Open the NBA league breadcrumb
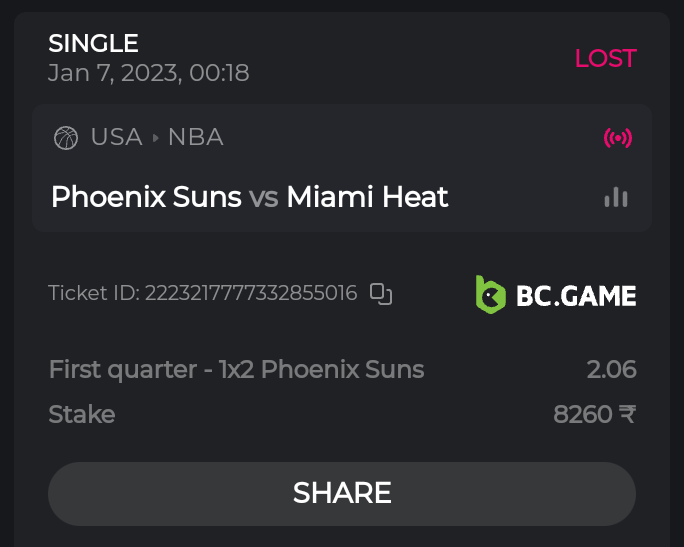The width and height of the screenshot is (684, 547). [x=195, y=137]
